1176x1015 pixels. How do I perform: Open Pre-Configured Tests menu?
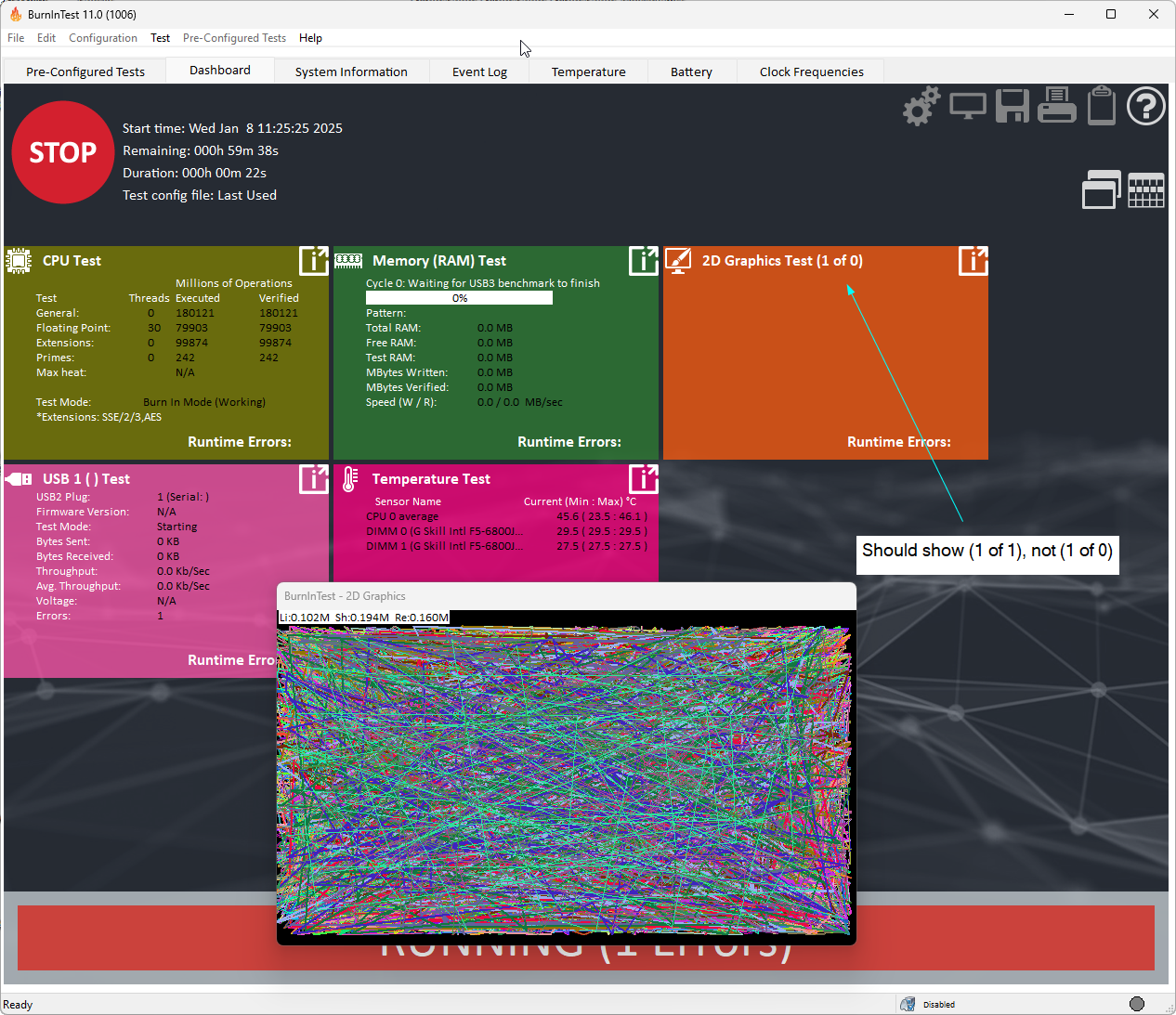click(234, 38)
